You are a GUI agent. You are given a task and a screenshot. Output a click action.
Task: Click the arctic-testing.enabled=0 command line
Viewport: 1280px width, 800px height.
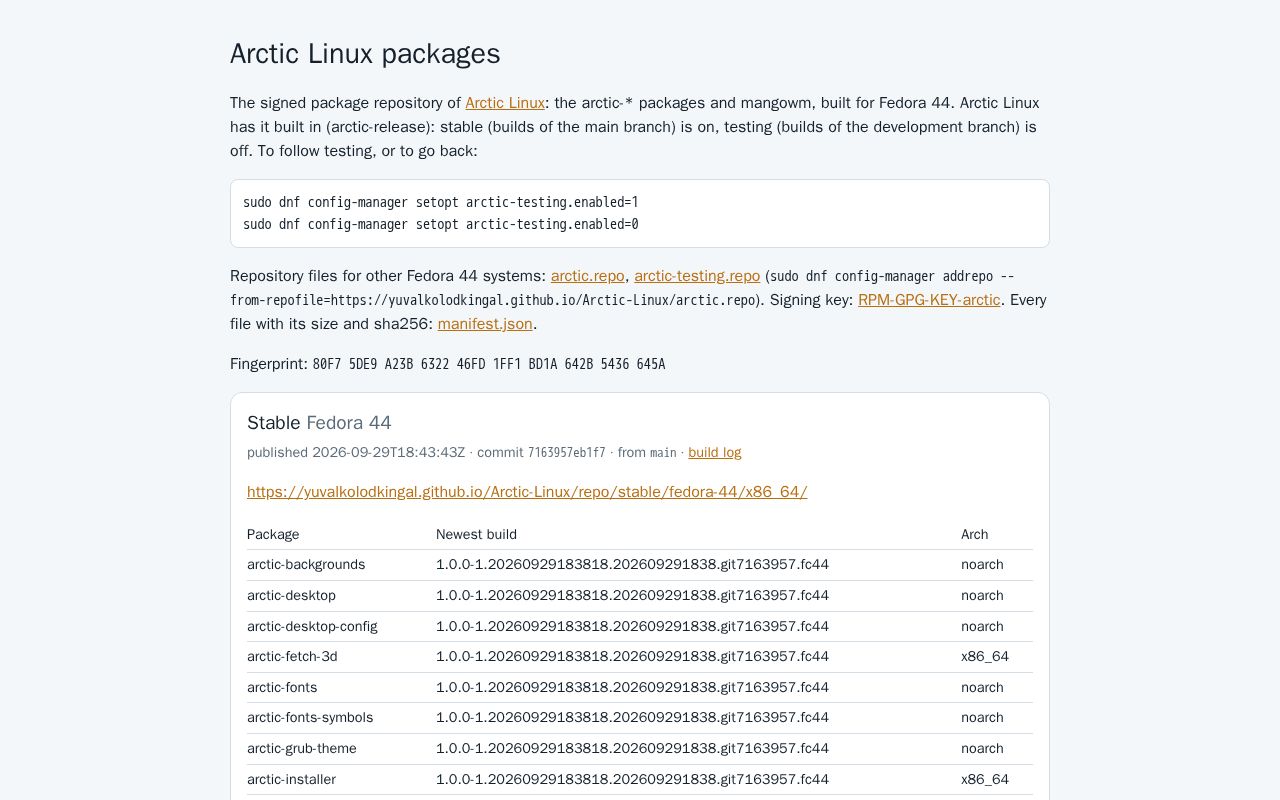tap(441, 224)
